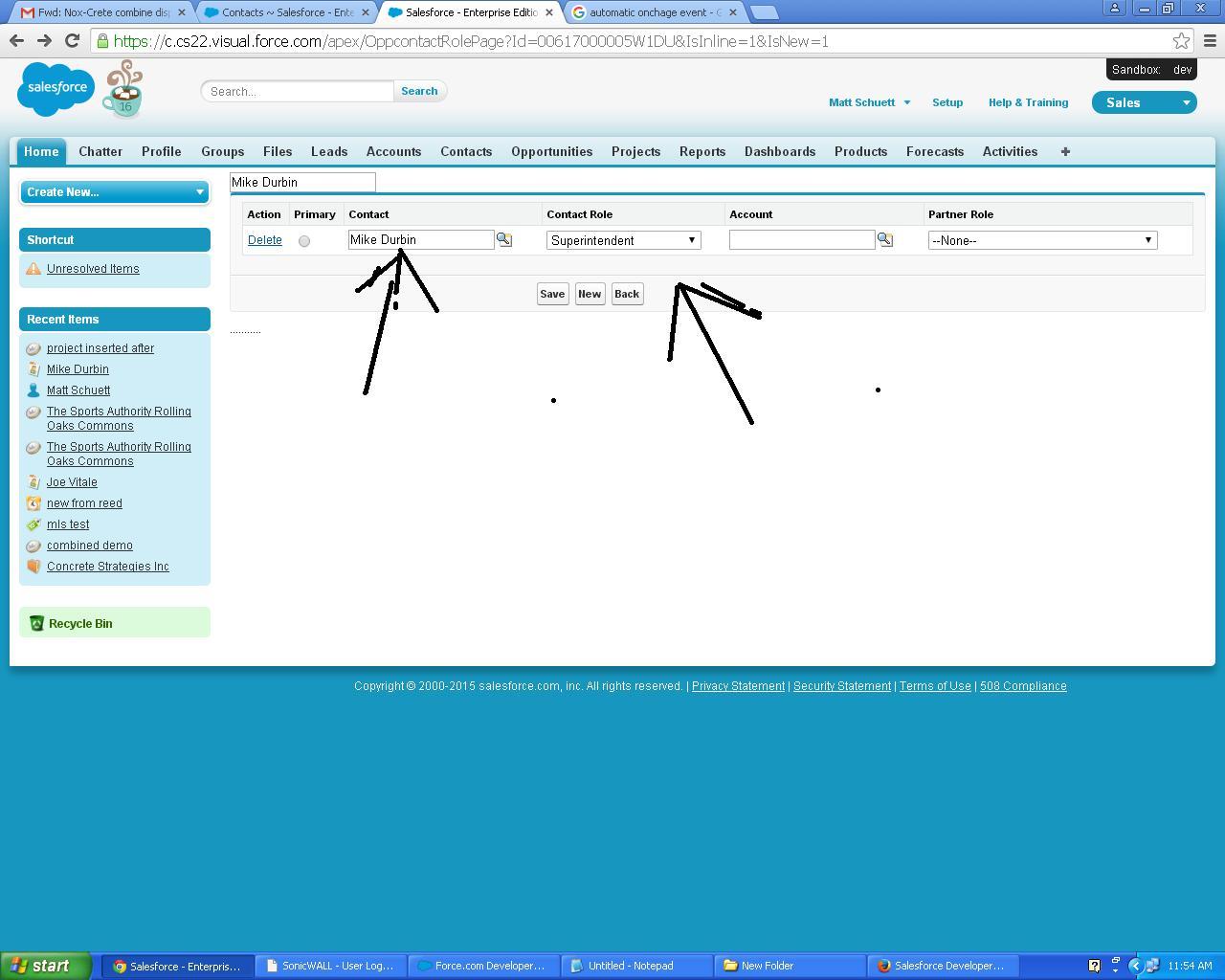Open the Matt Schuett user menu
1225x980 pixels.
[869, 102]
